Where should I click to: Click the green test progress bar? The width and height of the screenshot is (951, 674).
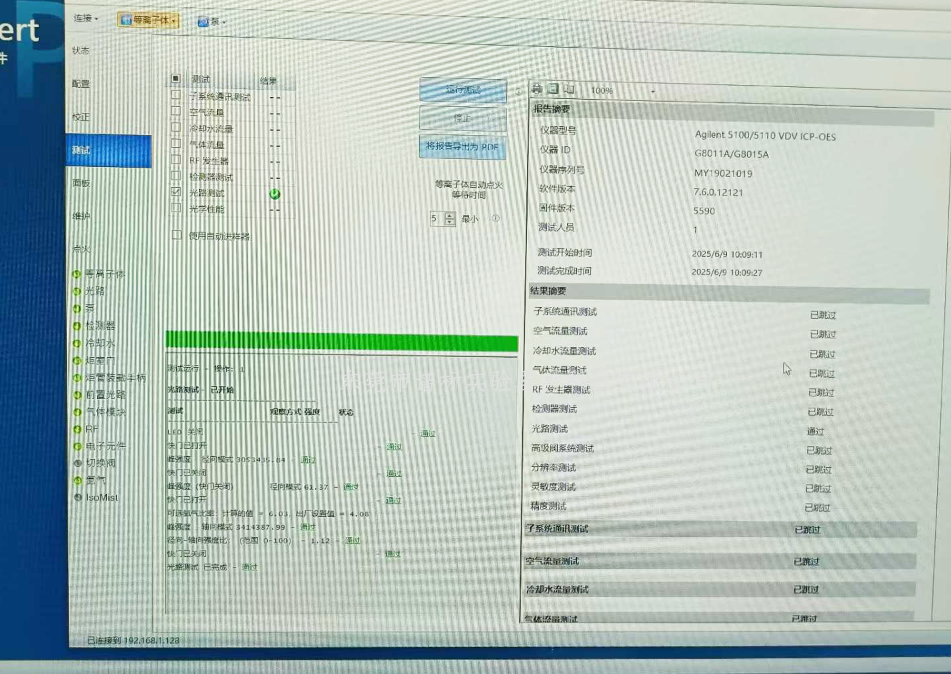click(x=341, y=342)
